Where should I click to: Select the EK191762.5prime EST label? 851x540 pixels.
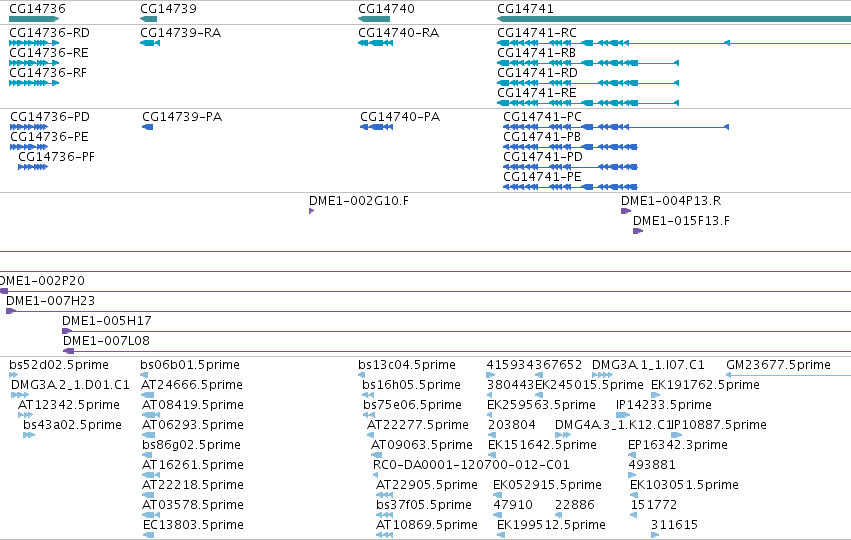(x=706, y=385)
